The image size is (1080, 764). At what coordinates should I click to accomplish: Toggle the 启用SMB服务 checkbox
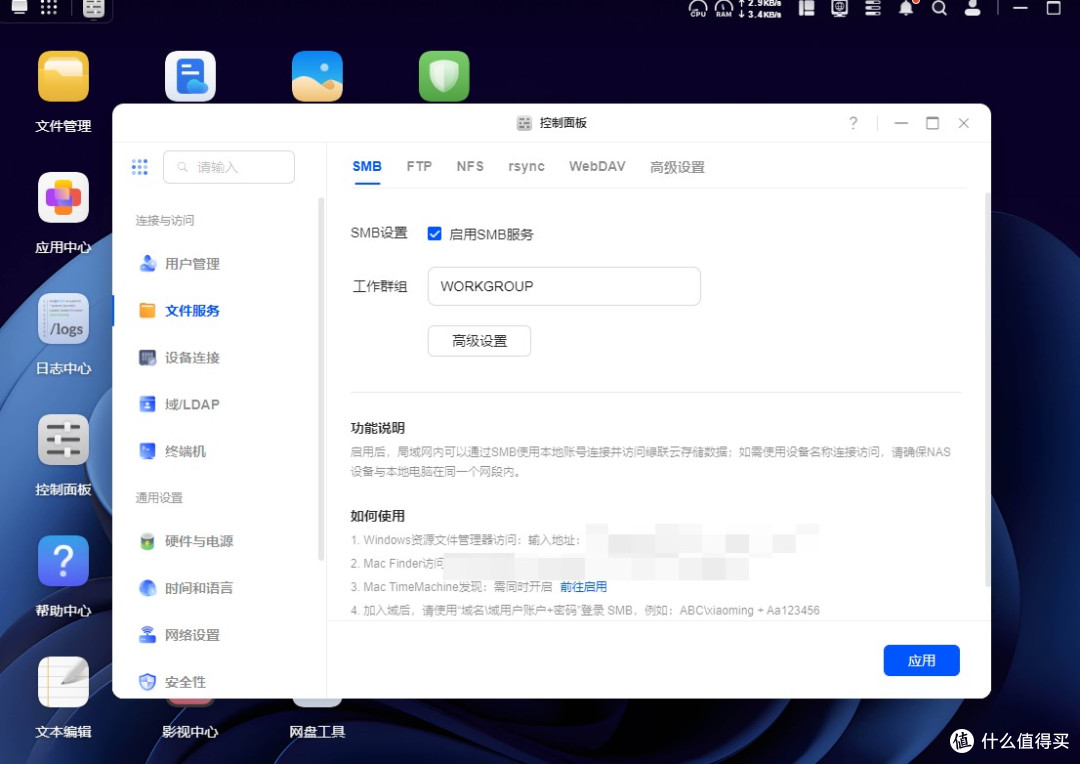point(435,234)
